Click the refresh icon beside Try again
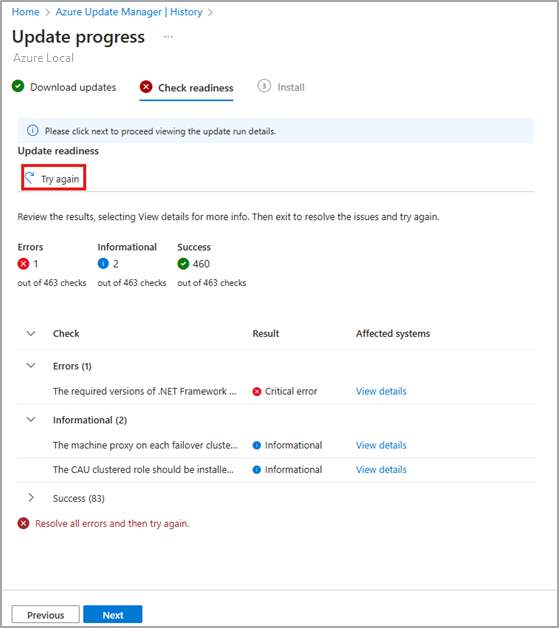 click(30, 178)
